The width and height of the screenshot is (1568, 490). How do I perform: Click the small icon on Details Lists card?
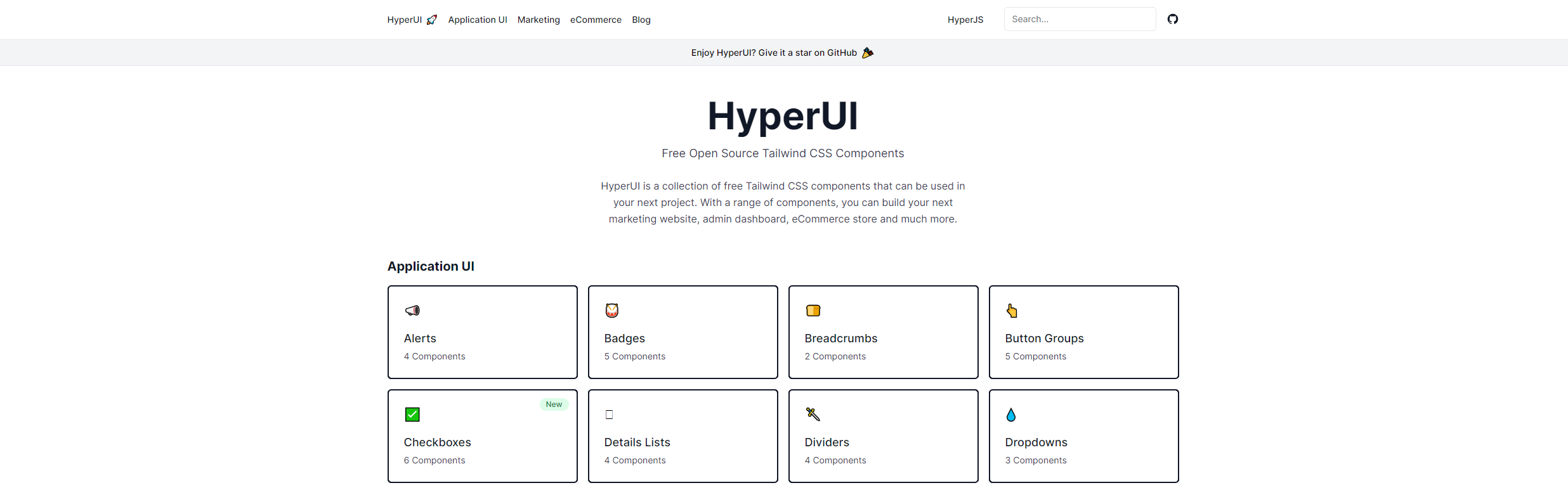coord(610,415)
